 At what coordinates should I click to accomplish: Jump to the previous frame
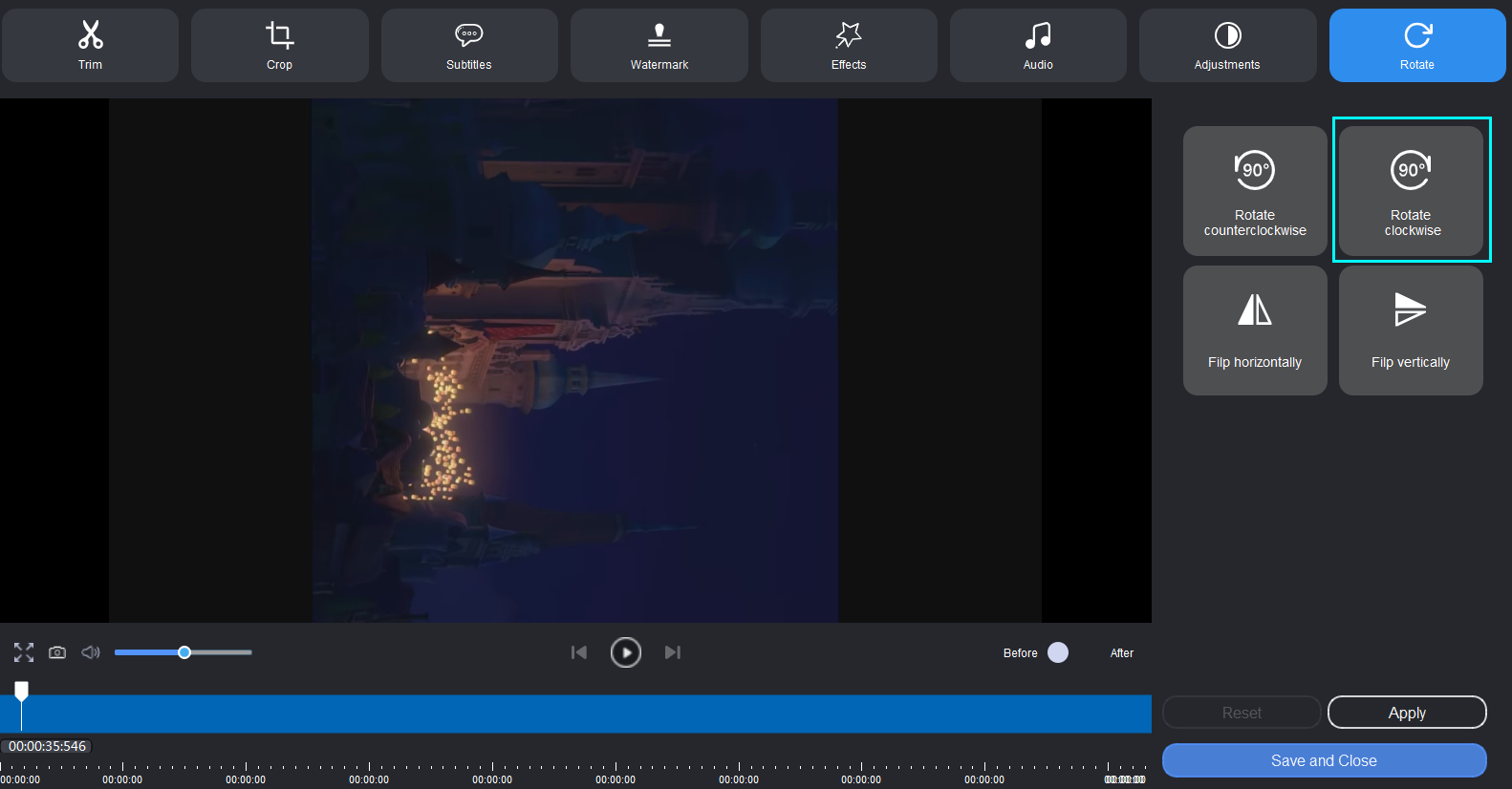[578, 652]
